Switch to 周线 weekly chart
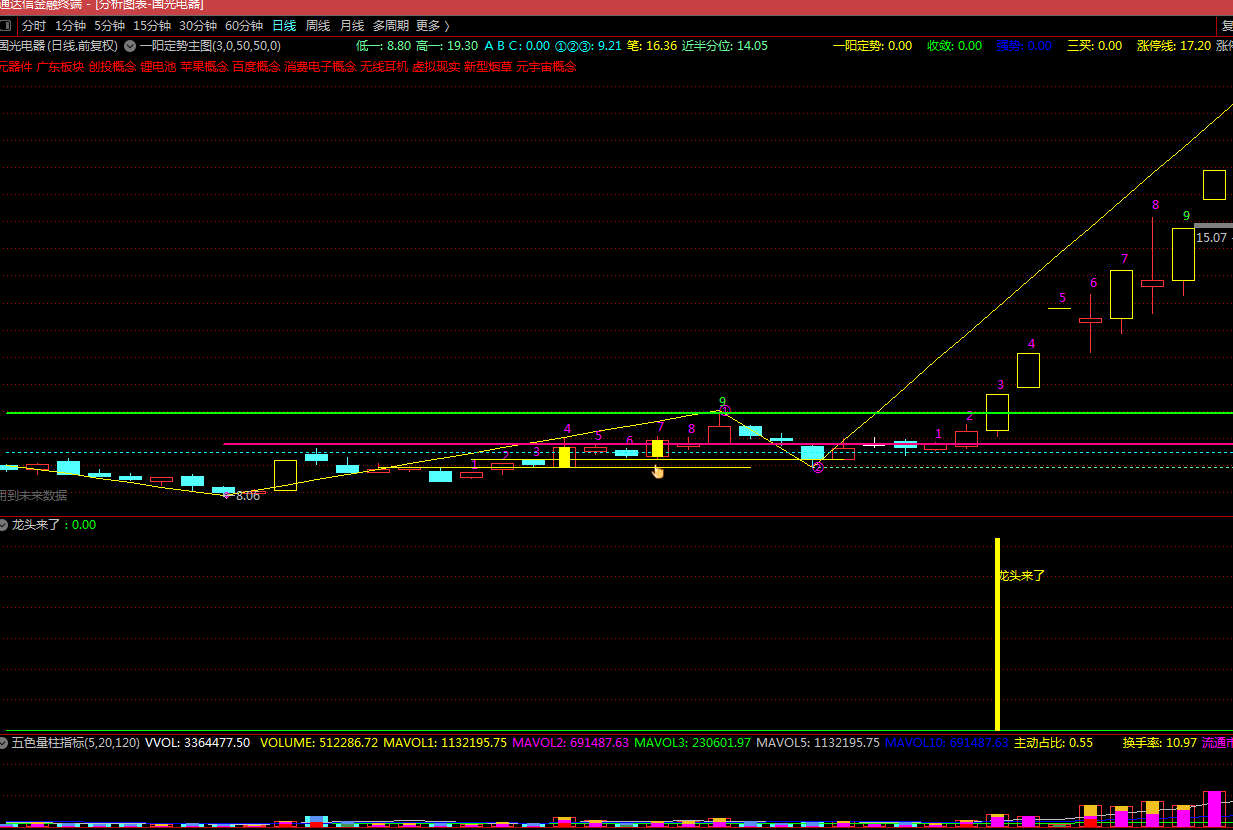This screenshot has height=830, width=1233. 318,26
